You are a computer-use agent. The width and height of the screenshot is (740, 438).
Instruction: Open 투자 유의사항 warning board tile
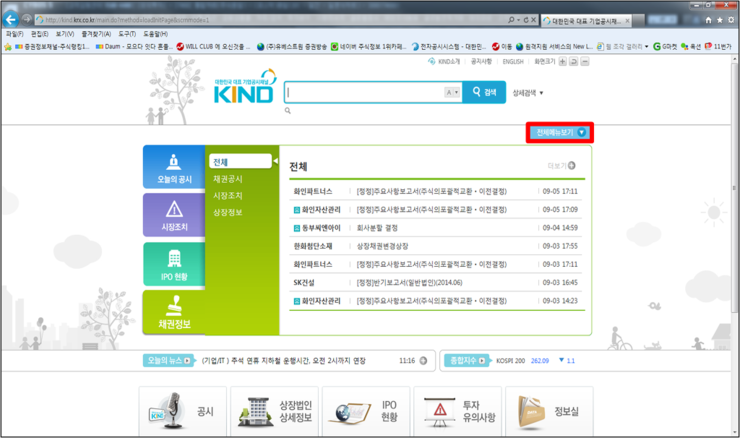(x=457, y=411)
